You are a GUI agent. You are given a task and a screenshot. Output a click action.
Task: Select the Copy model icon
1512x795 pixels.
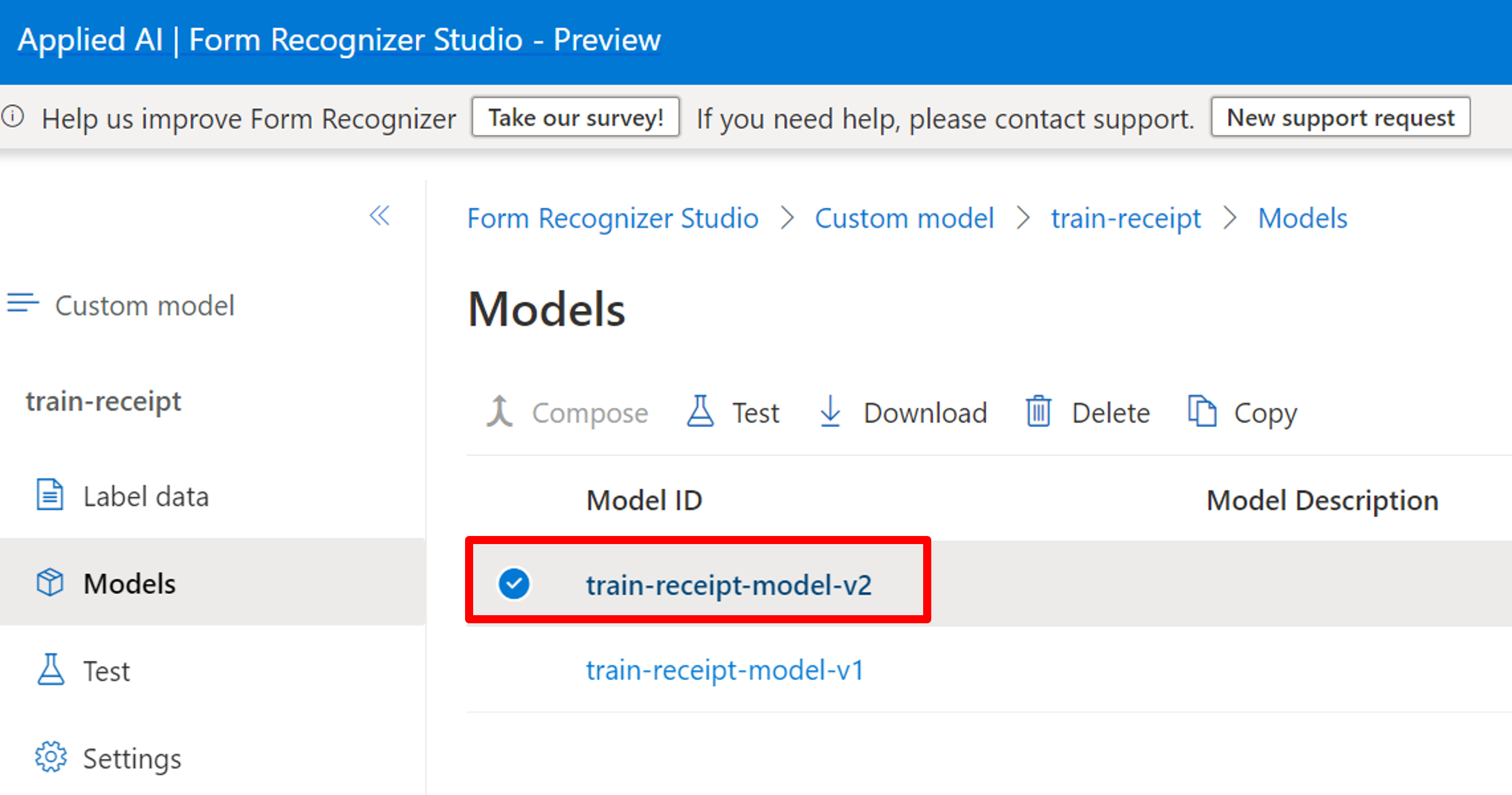[1202, 411]
